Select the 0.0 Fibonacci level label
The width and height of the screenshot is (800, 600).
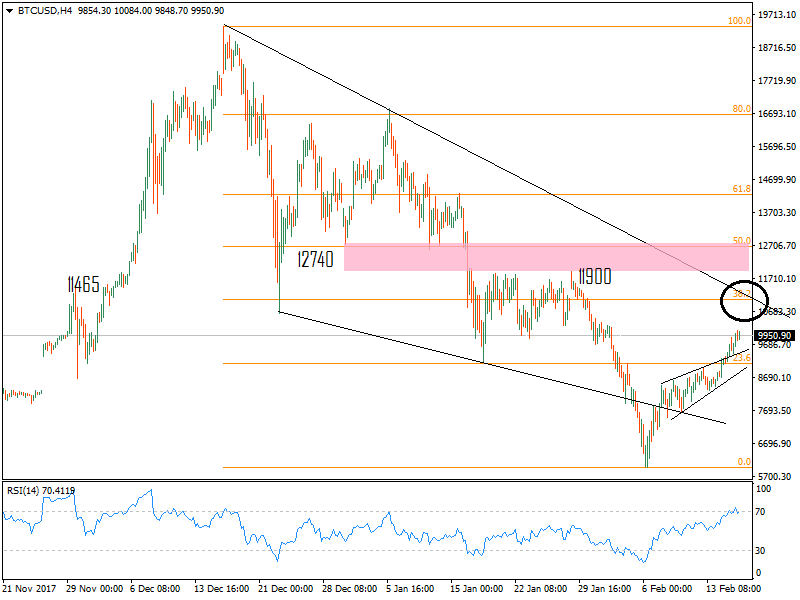[x=744, y=461]
